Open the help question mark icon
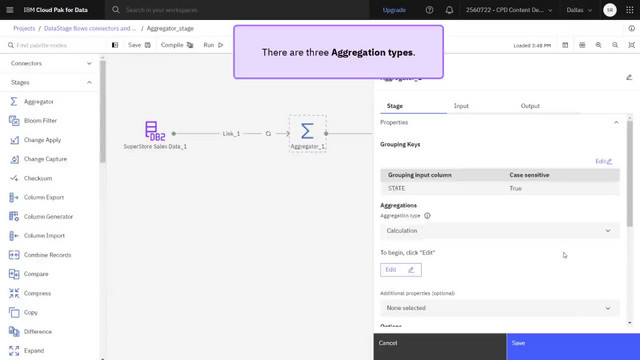This screenshot has width=640, height=360. point(429,10)
